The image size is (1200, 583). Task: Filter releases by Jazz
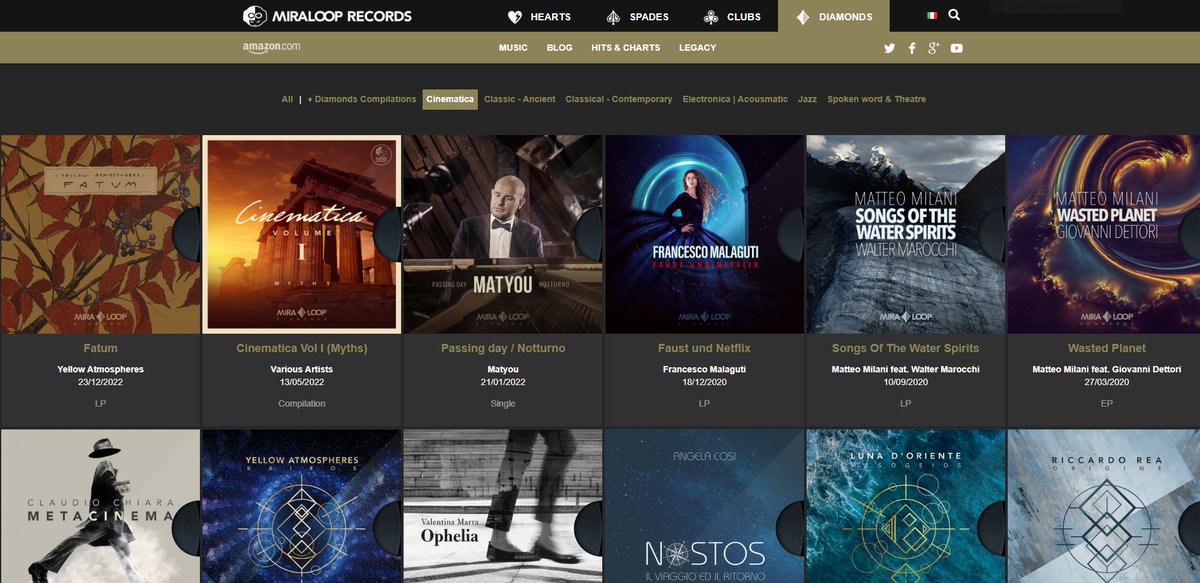pyautogui.click(x=807, y=99)
